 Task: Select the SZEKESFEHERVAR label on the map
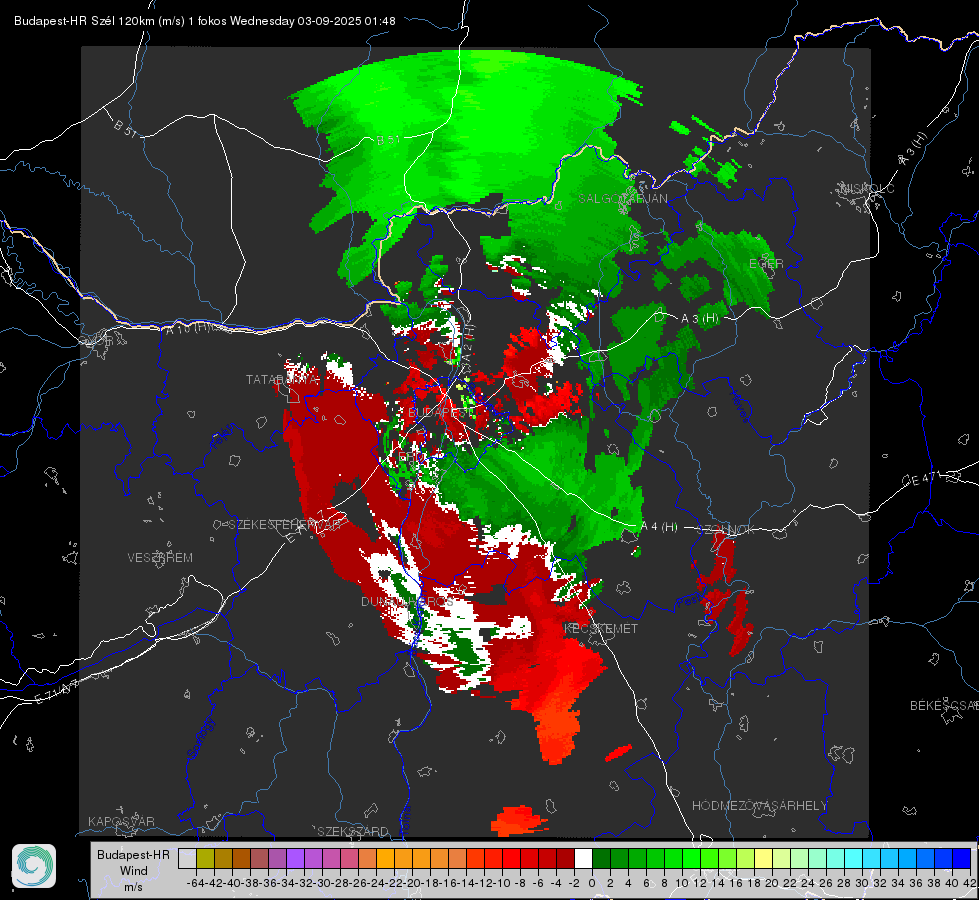[x=284, y=525]
